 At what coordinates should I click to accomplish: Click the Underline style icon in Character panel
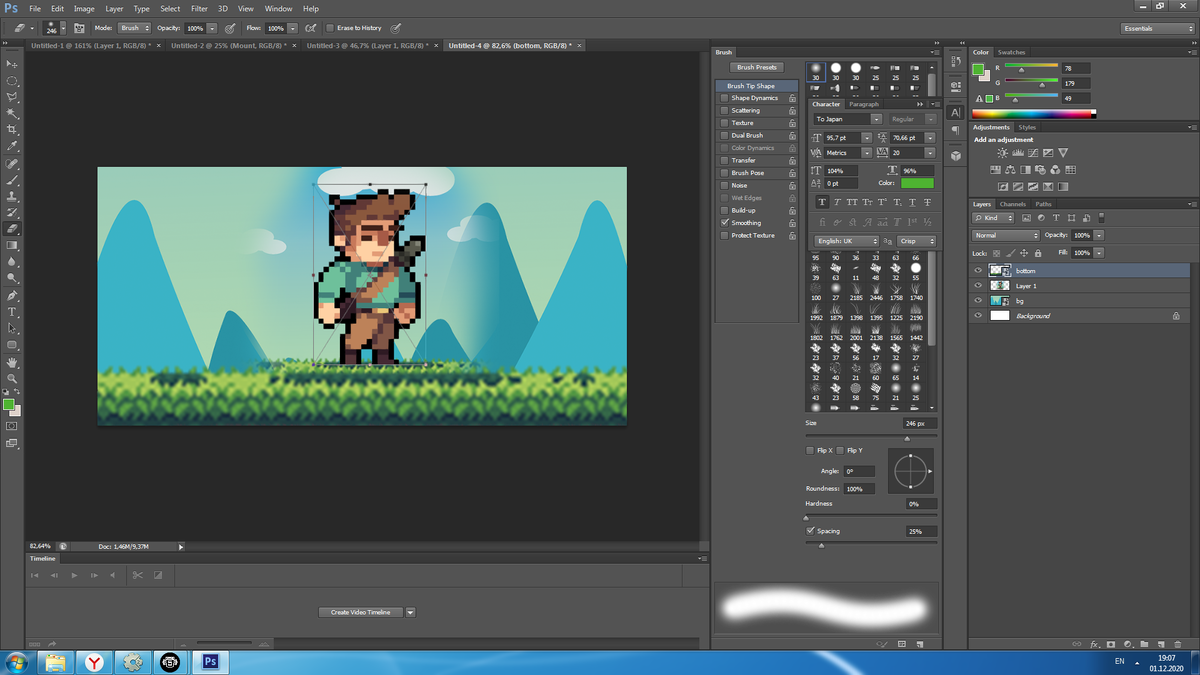pos(913,203)
